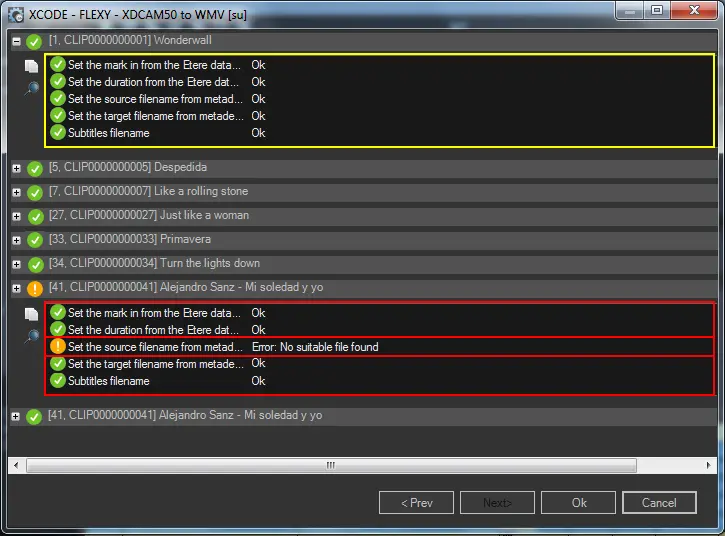Expand the Turn the lights down node

click(16, 264)
